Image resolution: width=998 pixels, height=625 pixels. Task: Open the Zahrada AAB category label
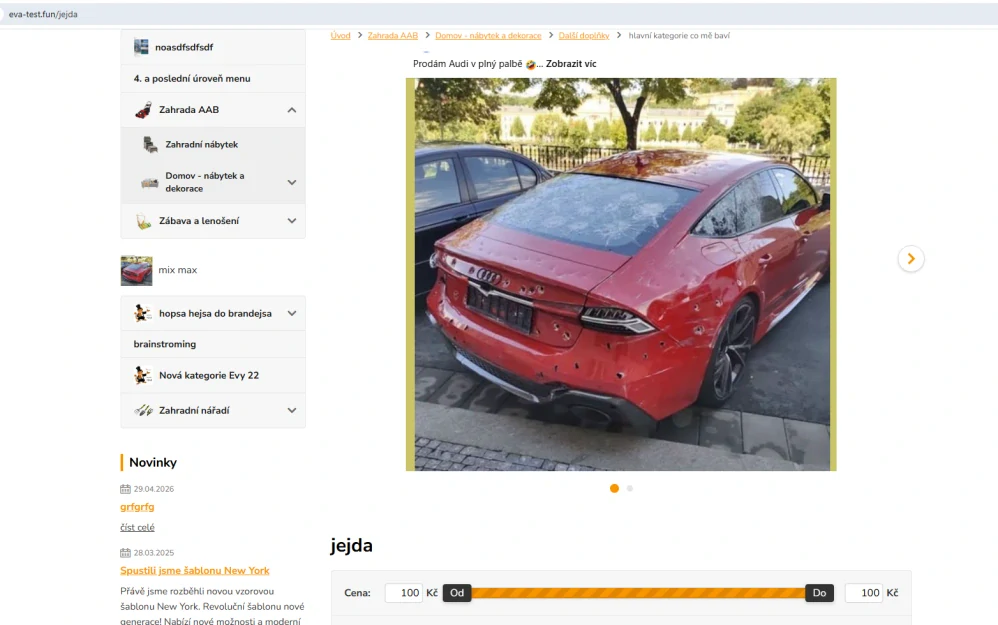point(188,109)
